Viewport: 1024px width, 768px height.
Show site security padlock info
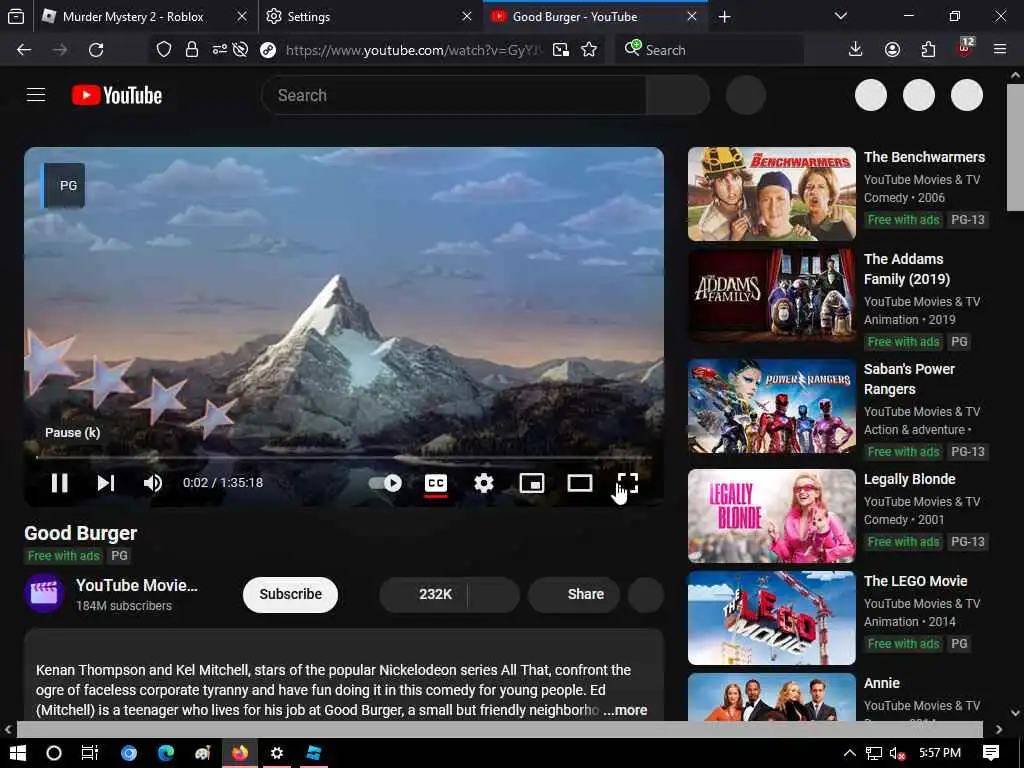(191, 50)
